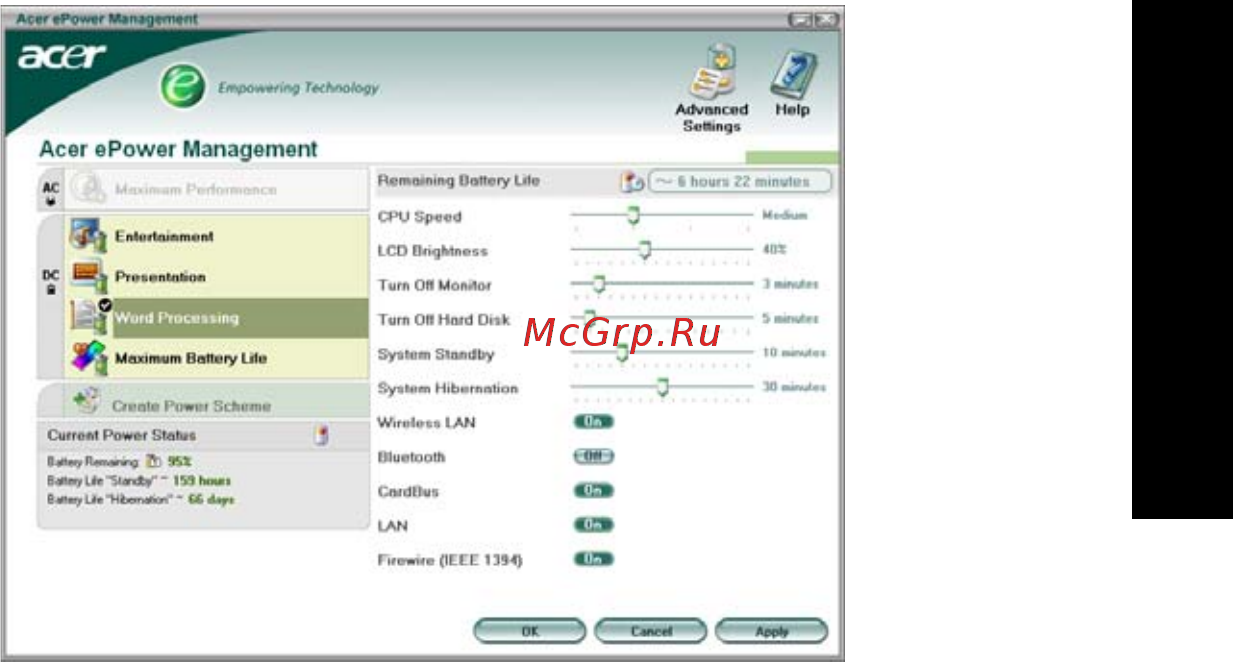Click the Current Power Status battery icon
Viewport: 1233px width, 662px height.
click(x=322, y=435)
